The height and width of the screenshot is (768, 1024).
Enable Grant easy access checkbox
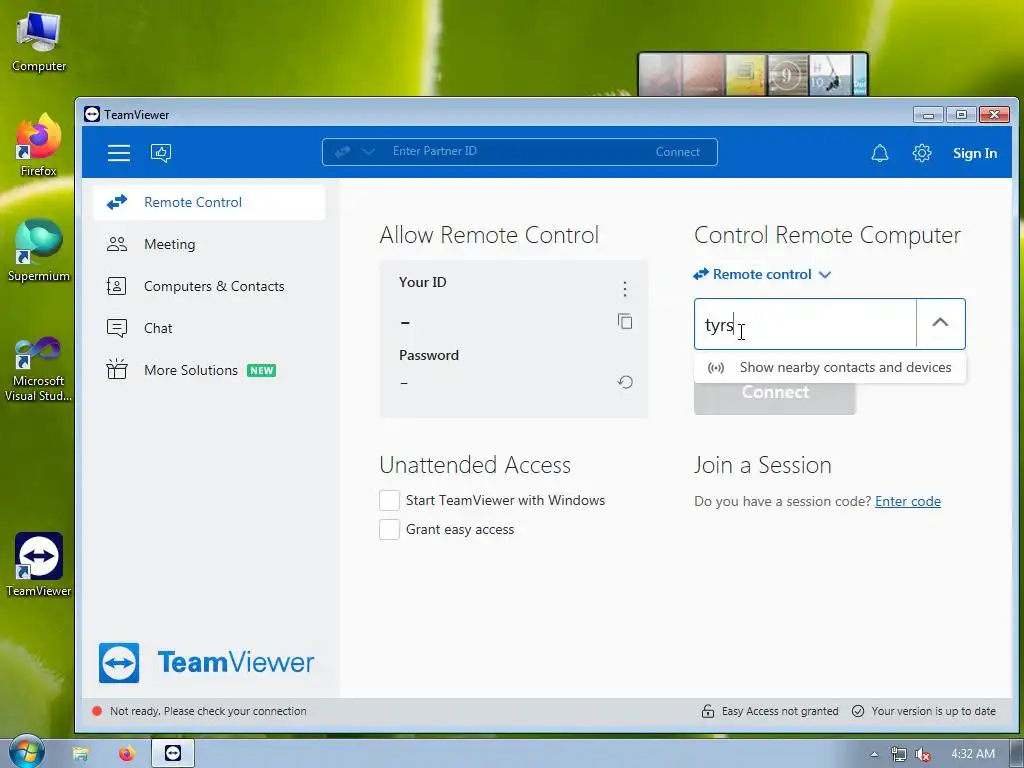coord(389,530)
